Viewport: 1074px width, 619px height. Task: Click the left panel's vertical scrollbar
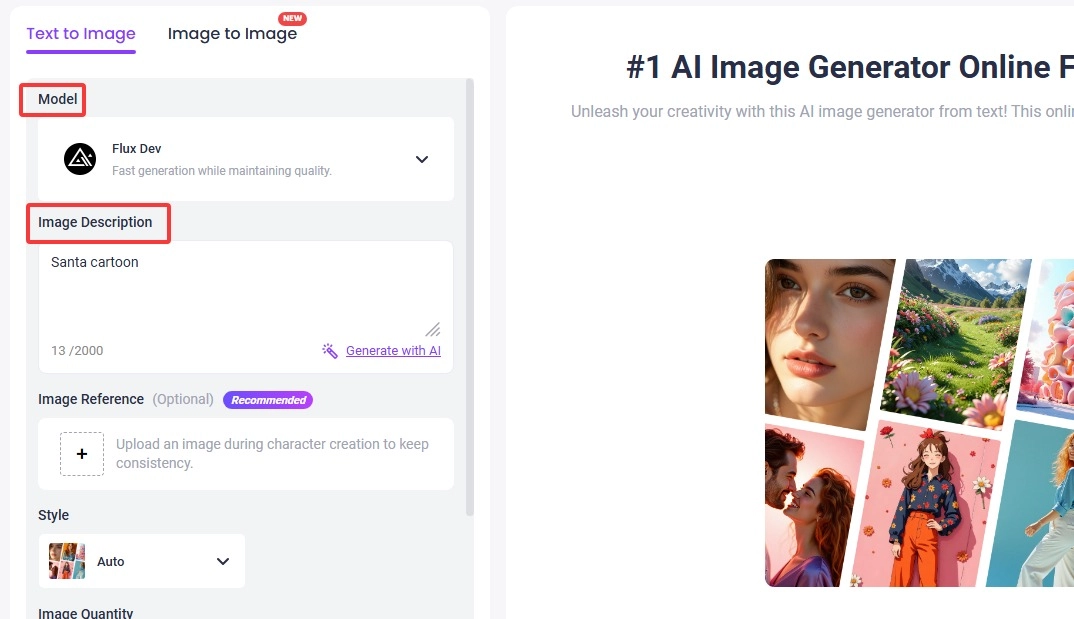(470, 300)
